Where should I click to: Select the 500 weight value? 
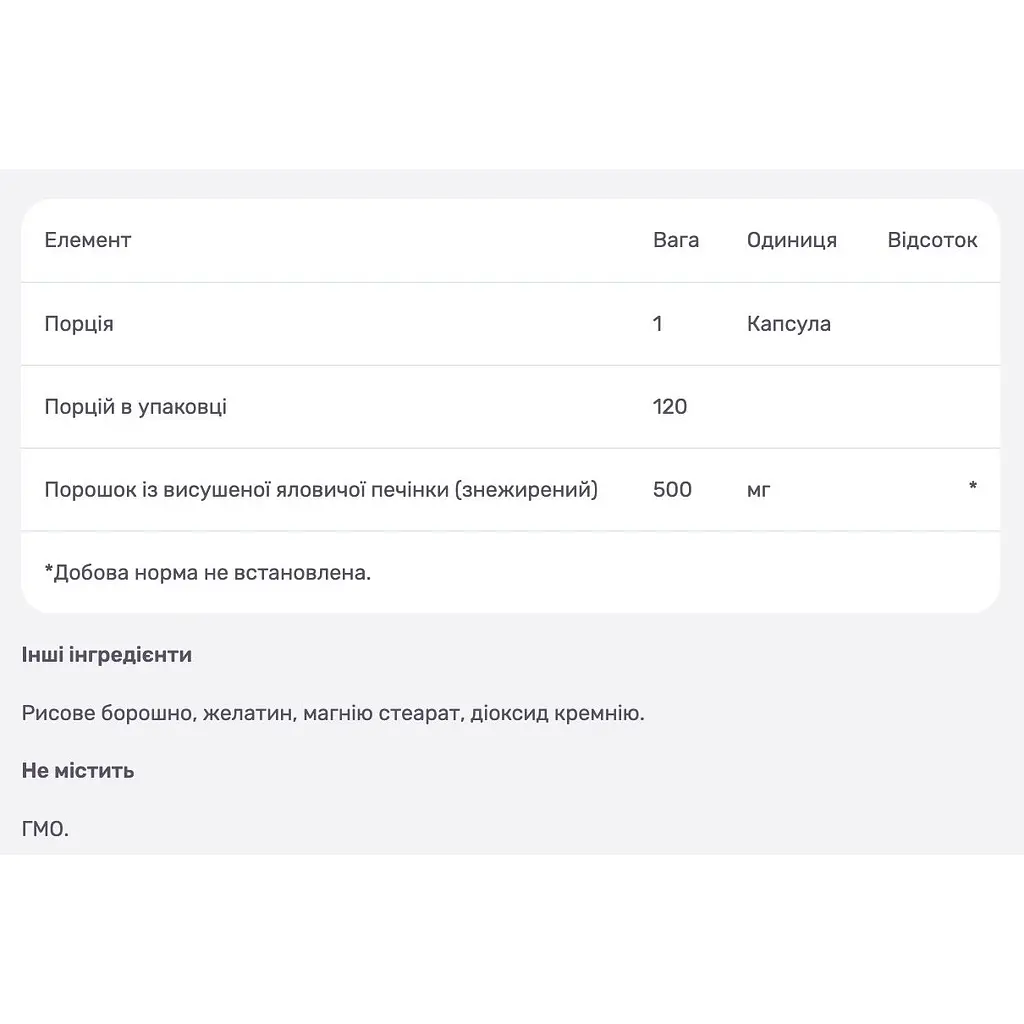(x=672, y=490)
